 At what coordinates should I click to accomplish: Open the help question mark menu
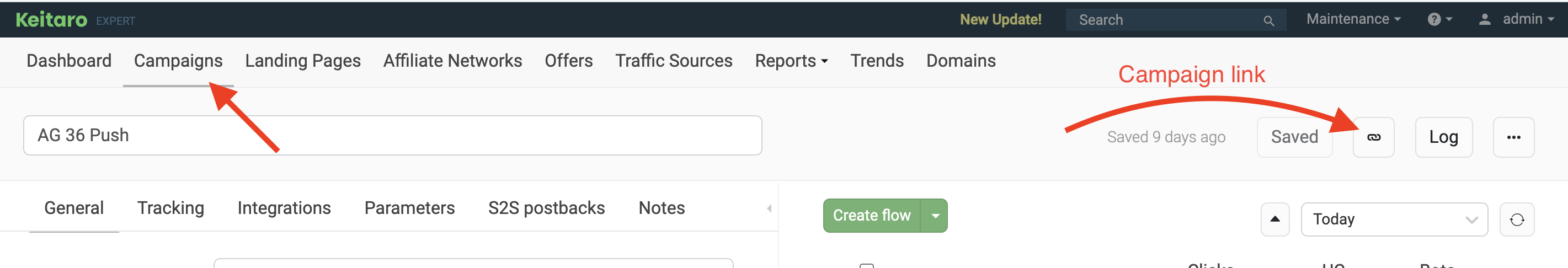1439,19
